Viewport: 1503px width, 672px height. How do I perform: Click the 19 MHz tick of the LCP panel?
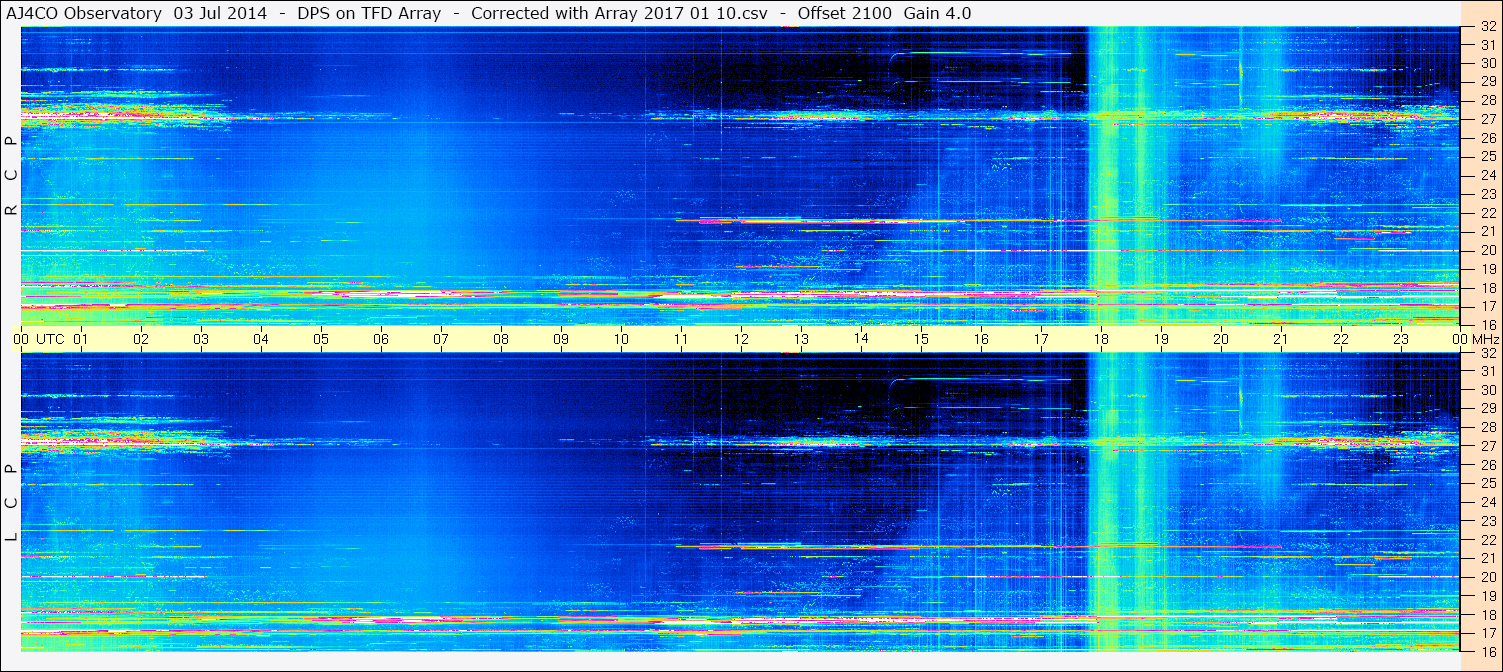[1488, 596]
